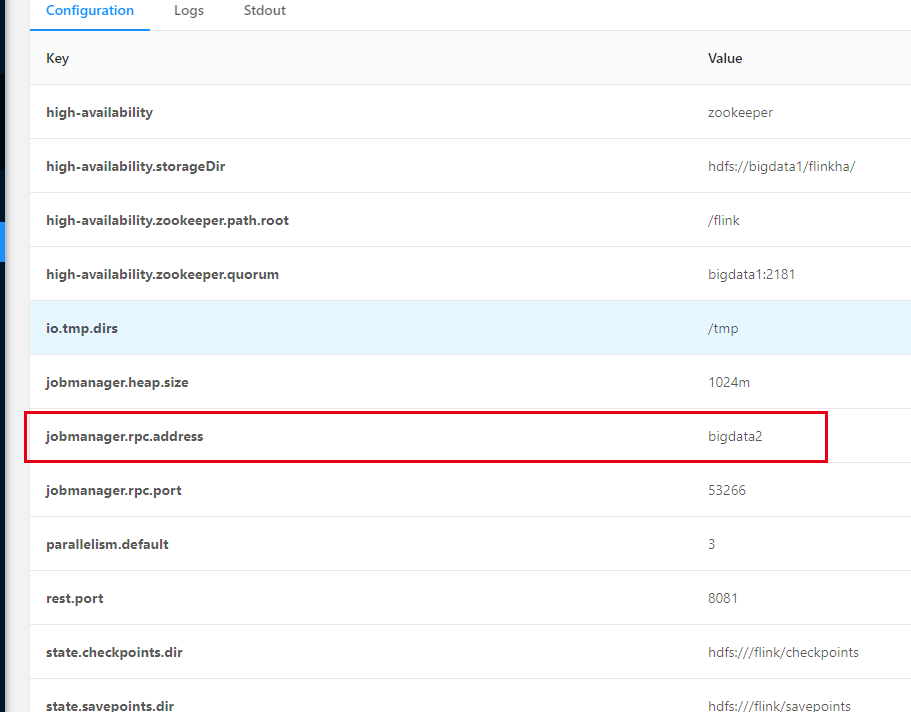Select the Stdout tab
This screenshot has width=911, height=712.
point(264,11)
